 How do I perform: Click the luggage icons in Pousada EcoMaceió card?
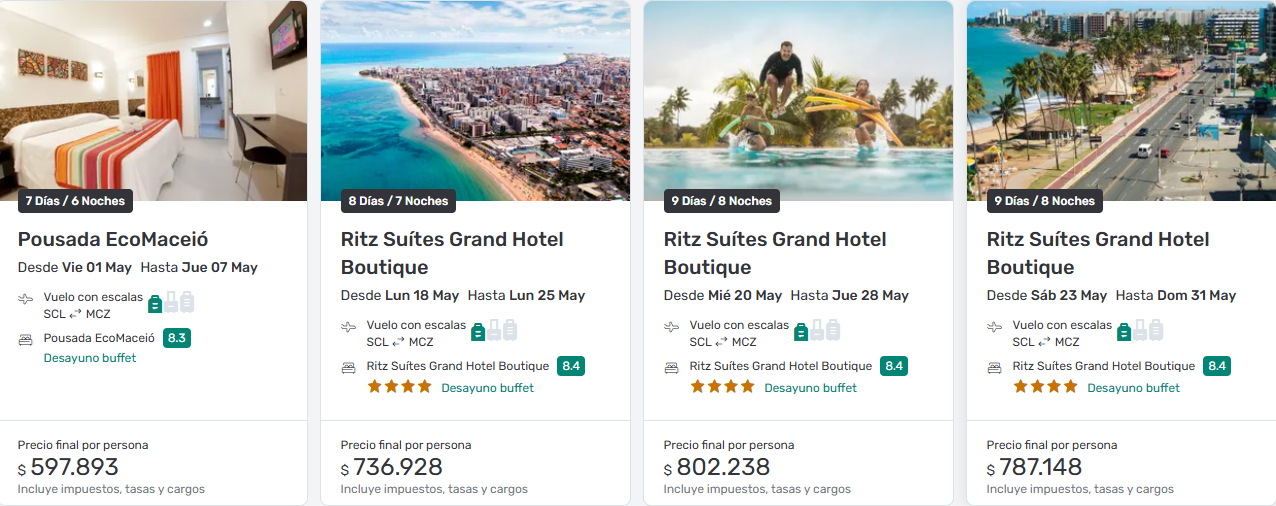(x=171, y=302)
